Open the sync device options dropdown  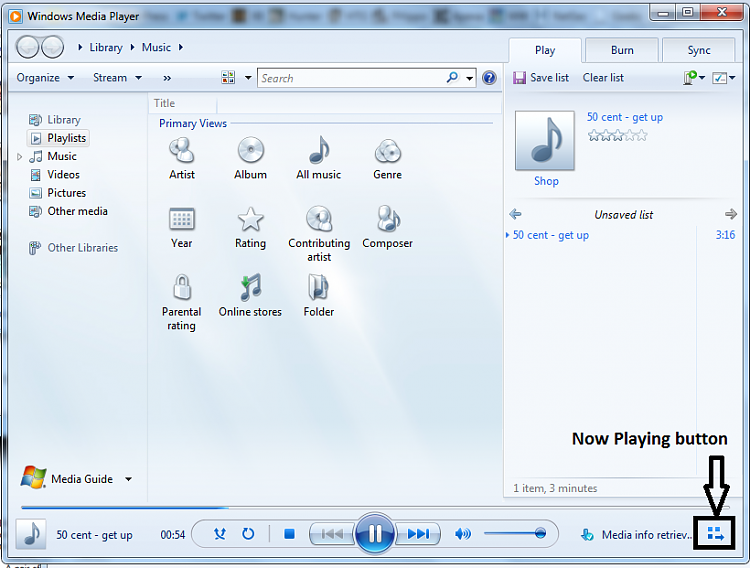[694, 77]
